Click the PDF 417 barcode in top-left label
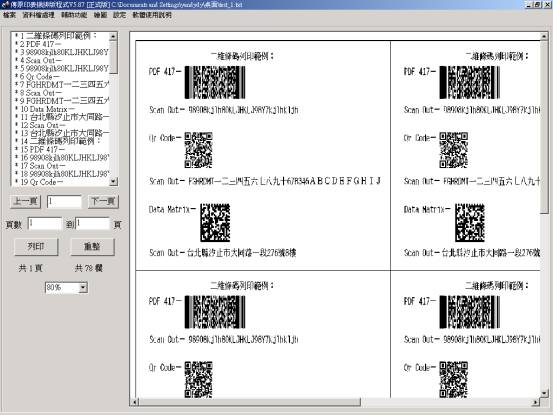 coord(215,82)
